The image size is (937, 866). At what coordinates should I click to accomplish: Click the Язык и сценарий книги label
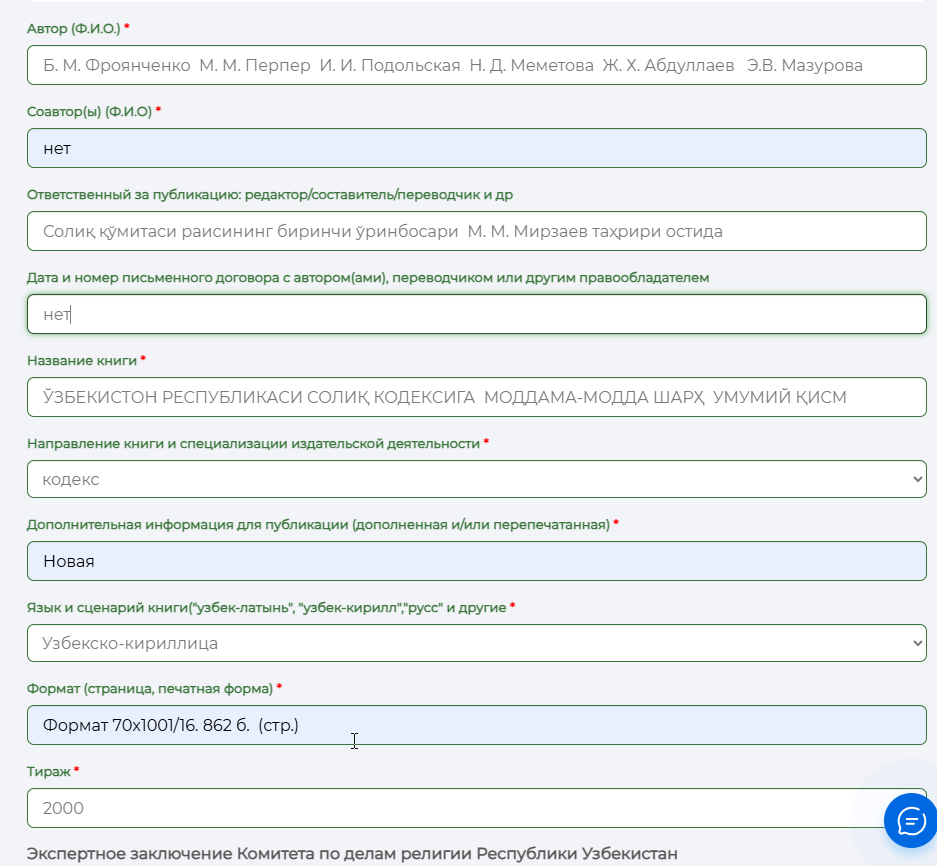(267, 608)
